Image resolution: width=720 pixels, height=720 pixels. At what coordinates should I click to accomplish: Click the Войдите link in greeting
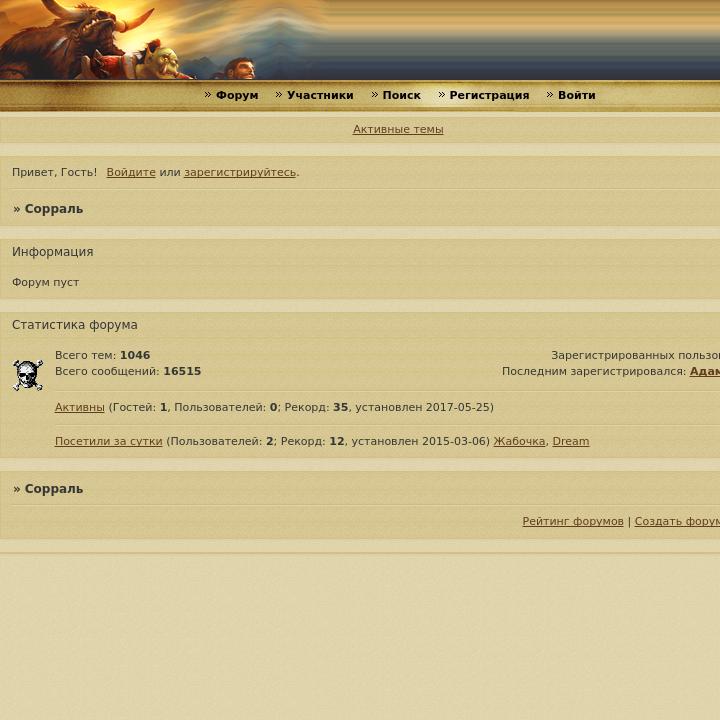(x=131, y=172)
